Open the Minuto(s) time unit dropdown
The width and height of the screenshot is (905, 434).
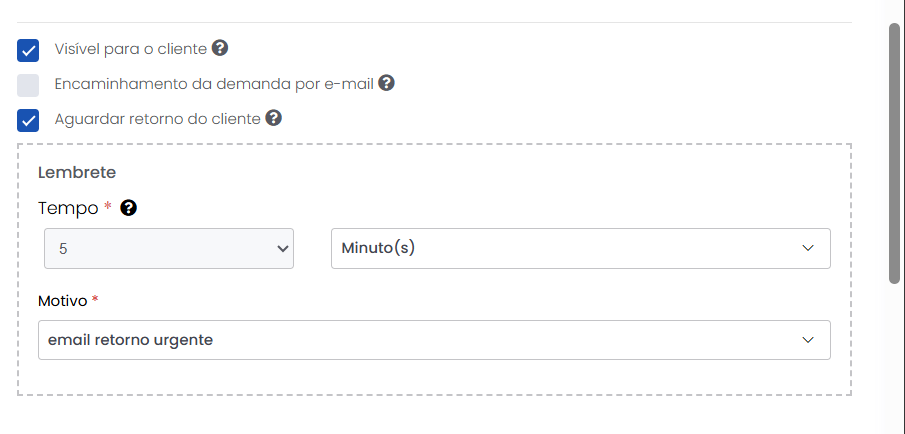tap(580, 248)
